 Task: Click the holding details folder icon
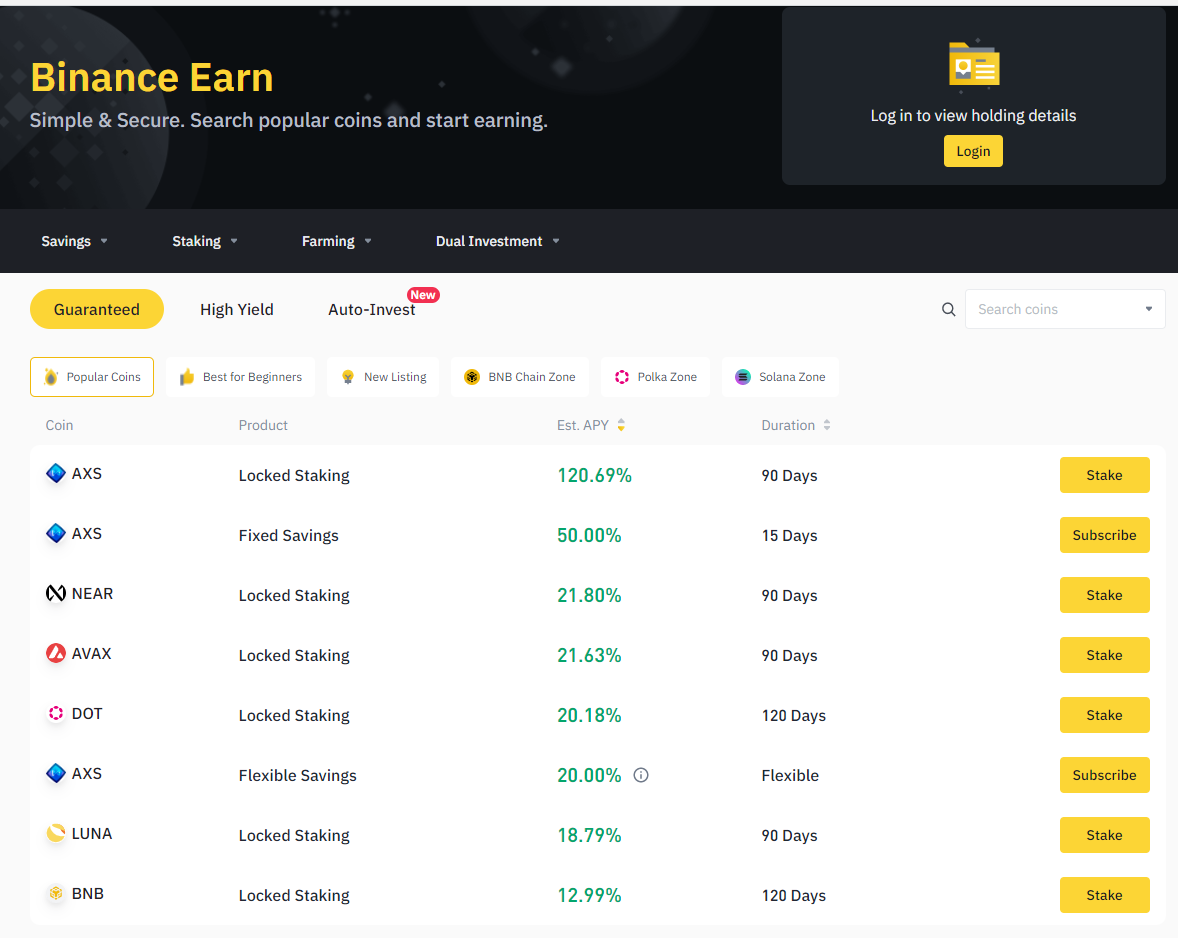pos(974,64)
